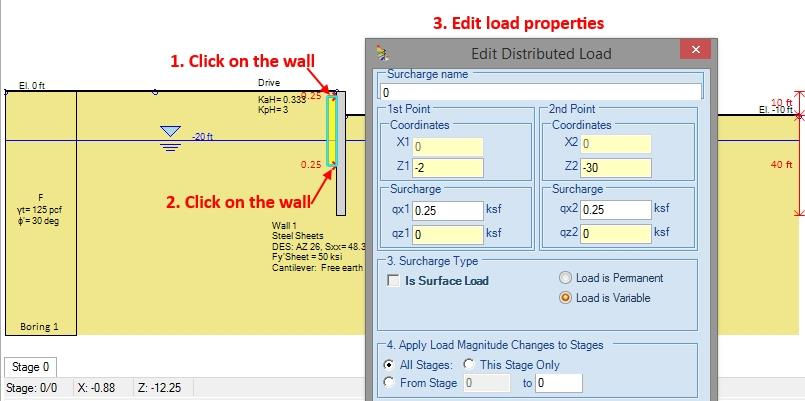This screenshot has height=401, width=805.
Task: Click the 'X: -0.88' status bar value
Action: coord(96,388)
